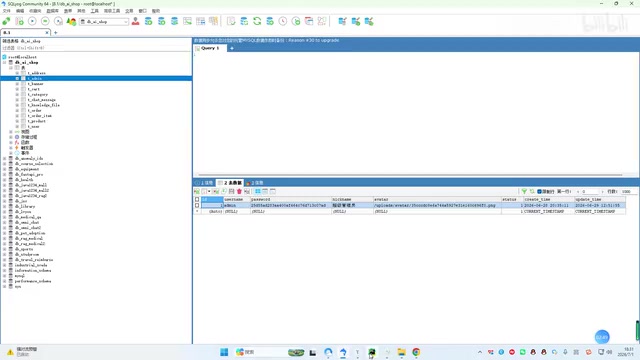Screen dimensions: 640x360
Task: Click the 'password' column header
Action: [291, 200]
